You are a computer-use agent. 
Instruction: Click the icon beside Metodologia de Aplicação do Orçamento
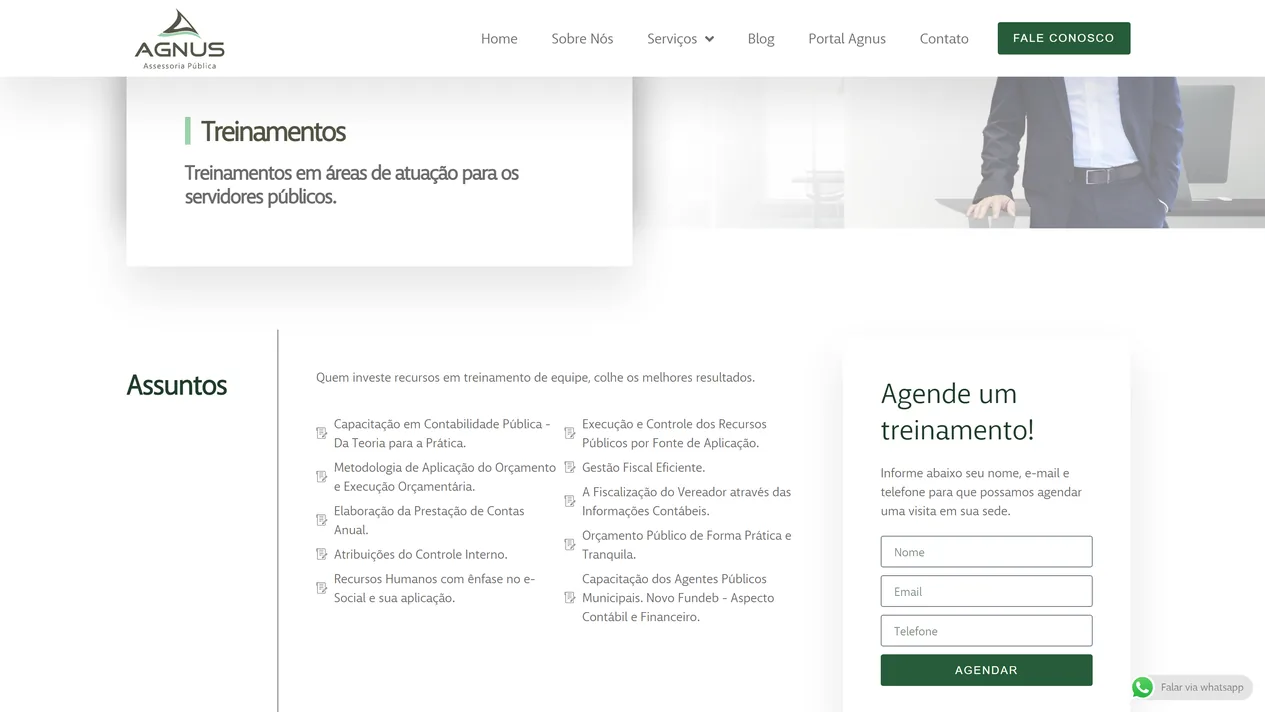click(322, 477)
